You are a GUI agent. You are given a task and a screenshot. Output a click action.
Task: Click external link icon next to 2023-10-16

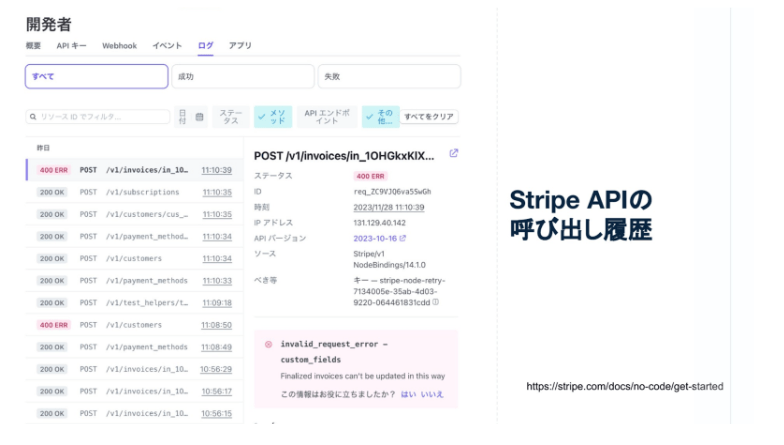pos(403,238)
